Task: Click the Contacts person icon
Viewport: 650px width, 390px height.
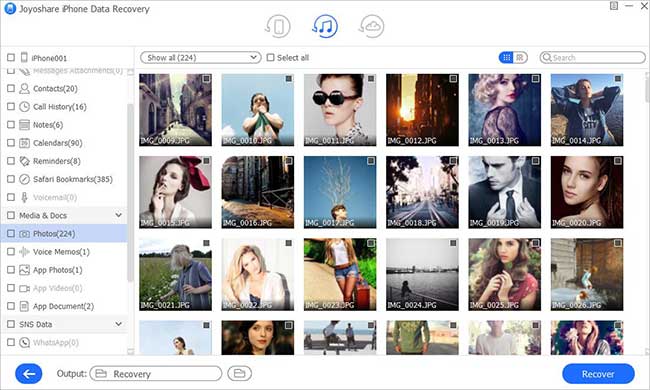Action: pyautogui.click(x=24, y=88)
